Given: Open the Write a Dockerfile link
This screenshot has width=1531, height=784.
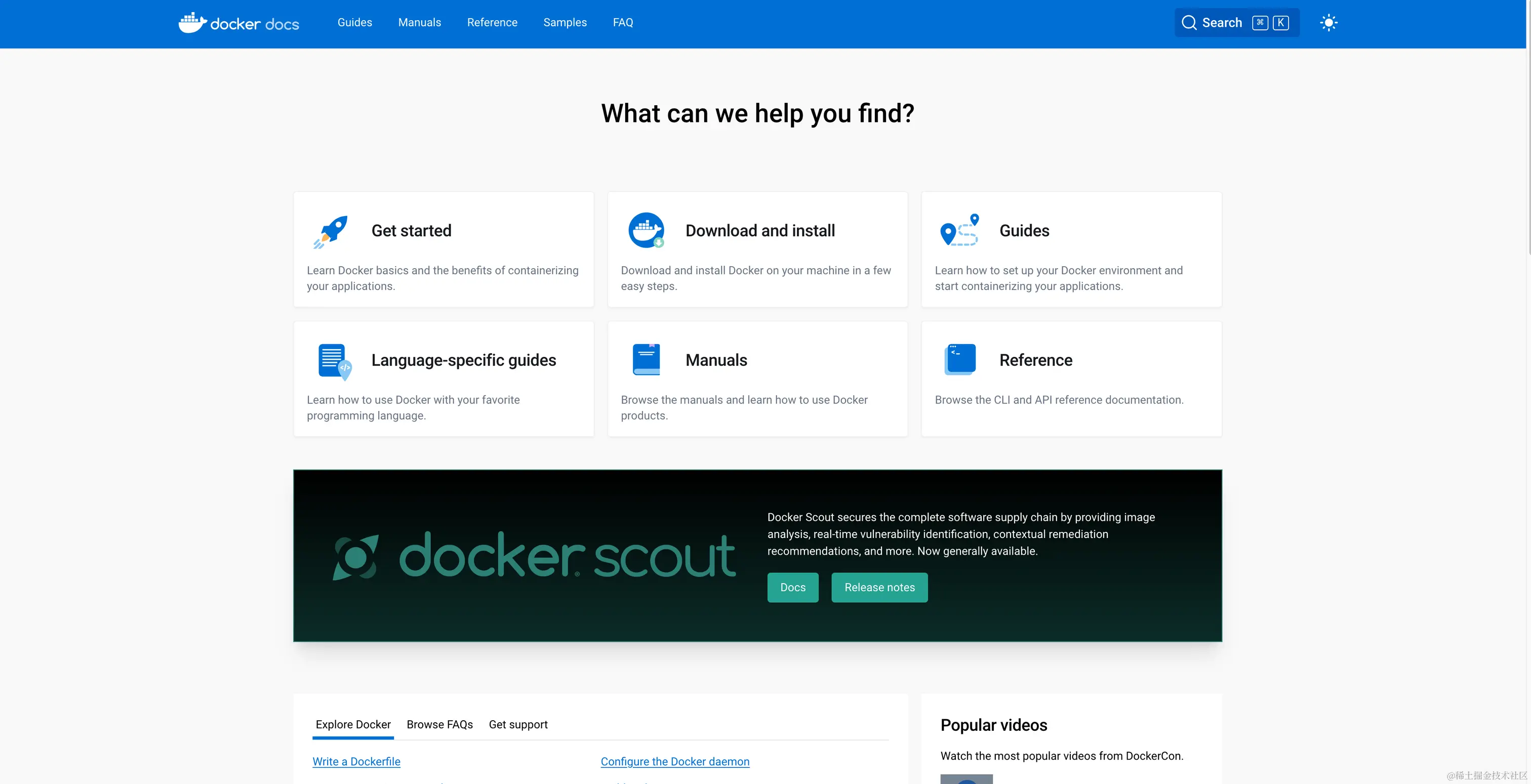Looking at the screenshot, I should pyautogui.click(x=356, y=761).
